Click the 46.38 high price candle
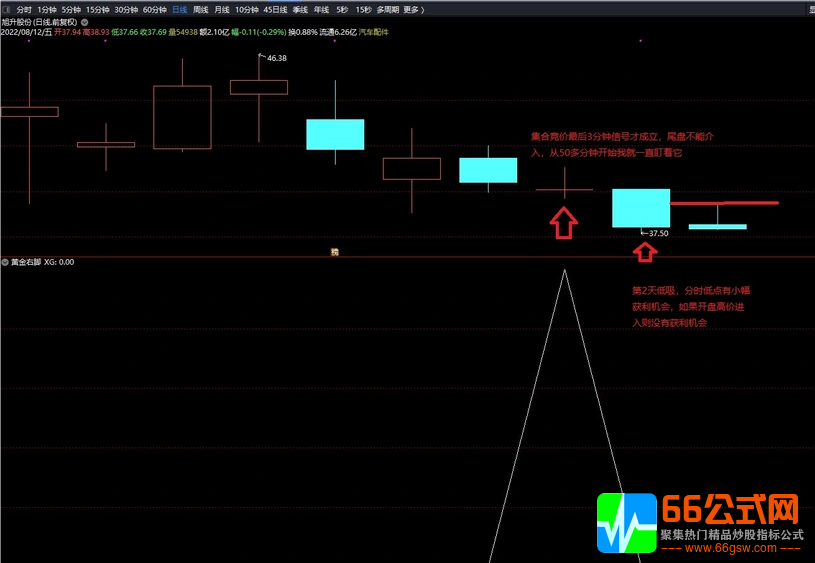This screenshot has width=815, height=563. [258, 87]
